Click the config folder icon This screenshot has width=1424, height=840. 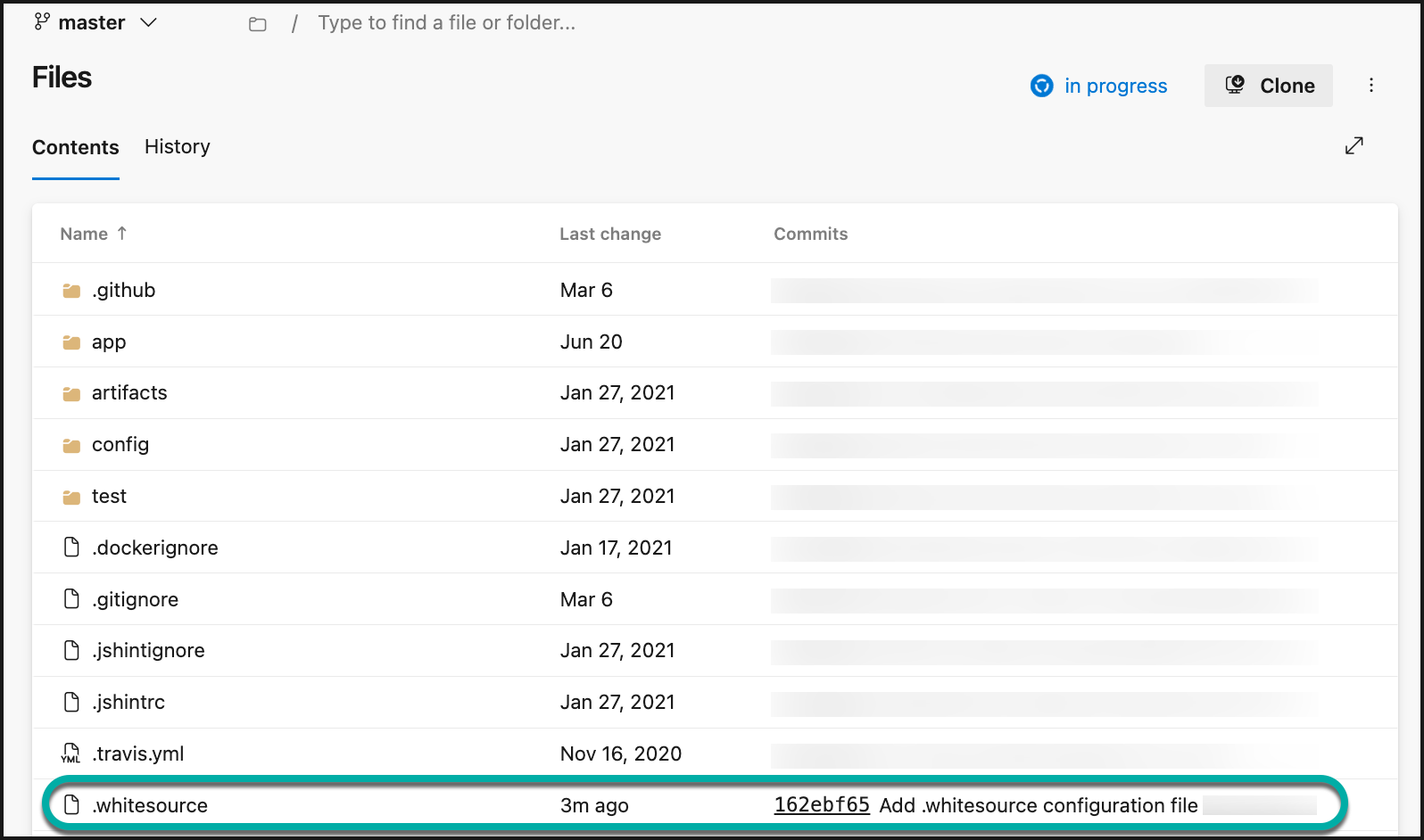click(x=72, y=445)
